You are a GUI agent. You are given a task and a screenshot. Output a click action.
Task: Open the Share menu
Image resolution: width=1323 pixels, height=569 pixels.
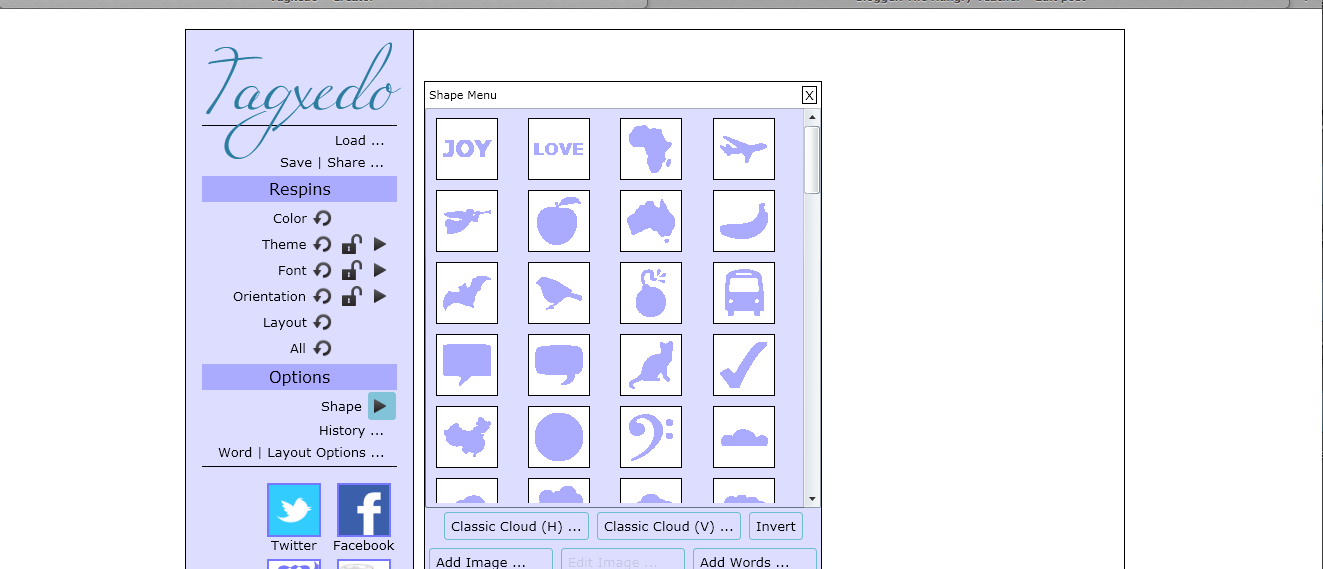click(x=355, y=162)
